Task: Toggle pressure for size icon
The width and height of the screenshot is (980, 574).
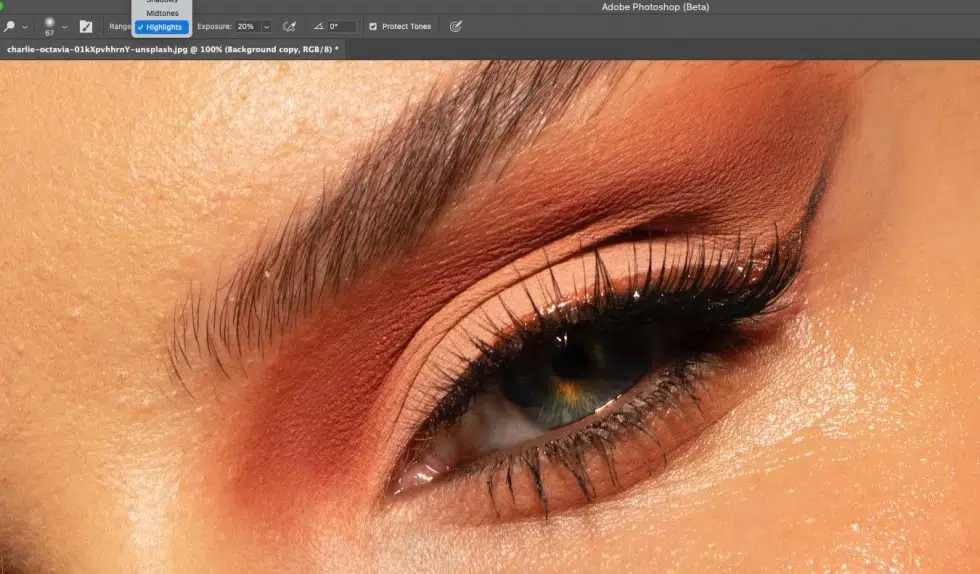Action: pyautogui.click(x=456, y=26)
